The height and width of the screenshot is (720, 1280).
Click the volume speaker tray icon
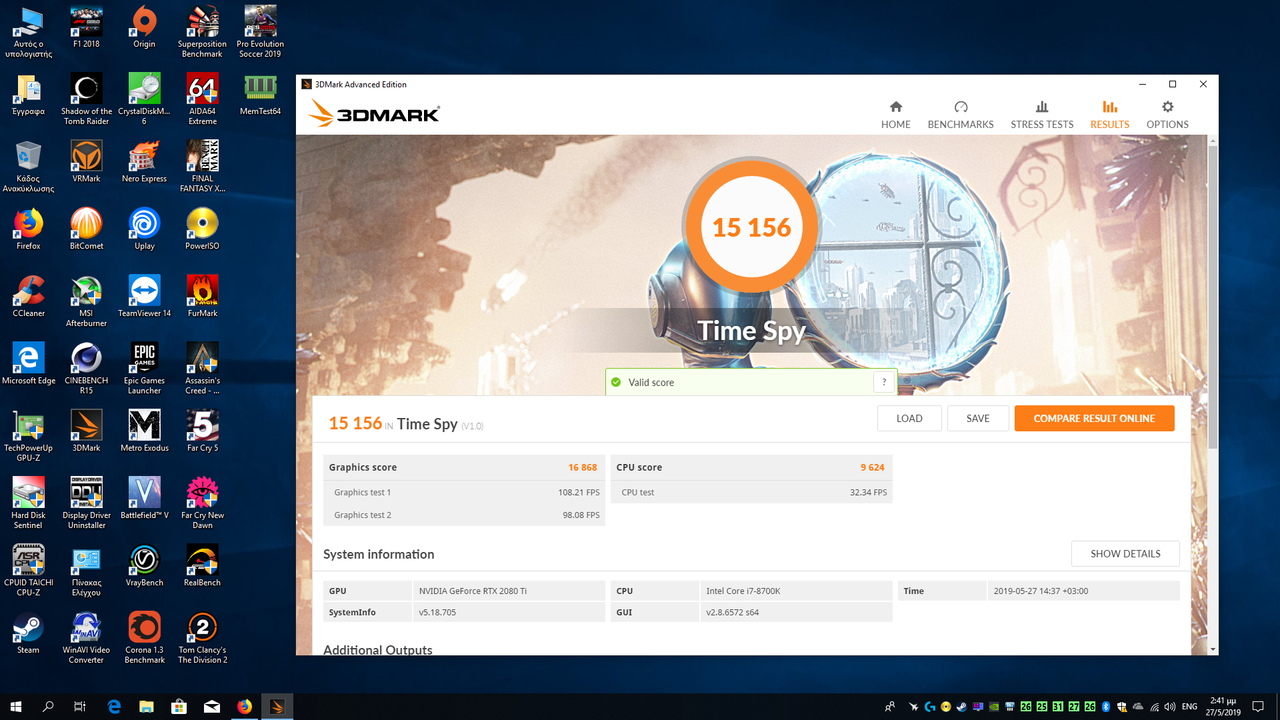pyautogui.click(x=1168, y=706)
